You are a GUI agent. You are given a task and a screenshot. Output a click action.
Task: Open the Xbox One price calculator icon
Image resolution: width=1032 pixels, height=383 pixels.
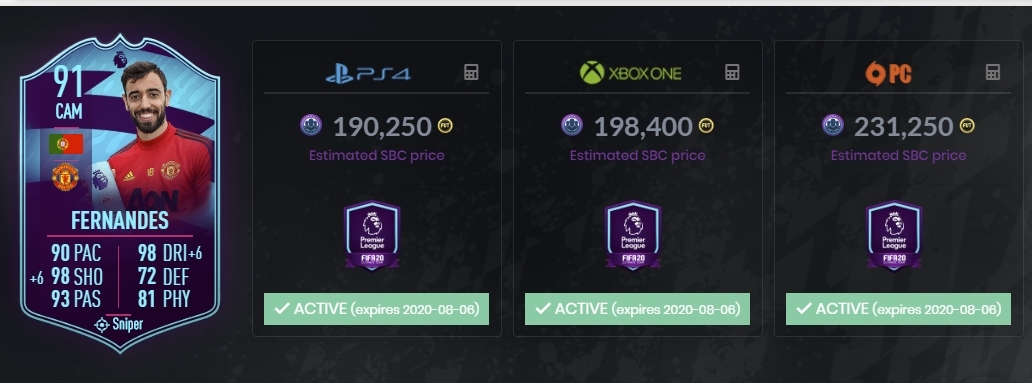[x=732, y=72]
